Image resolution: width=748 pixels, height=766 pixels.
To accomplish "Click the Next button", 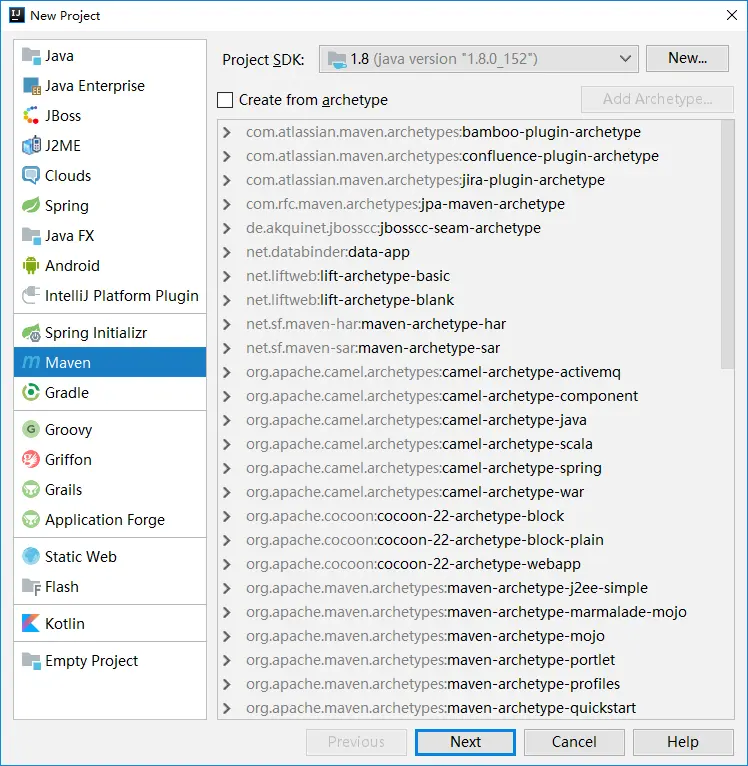I will [x=466, y=742].
